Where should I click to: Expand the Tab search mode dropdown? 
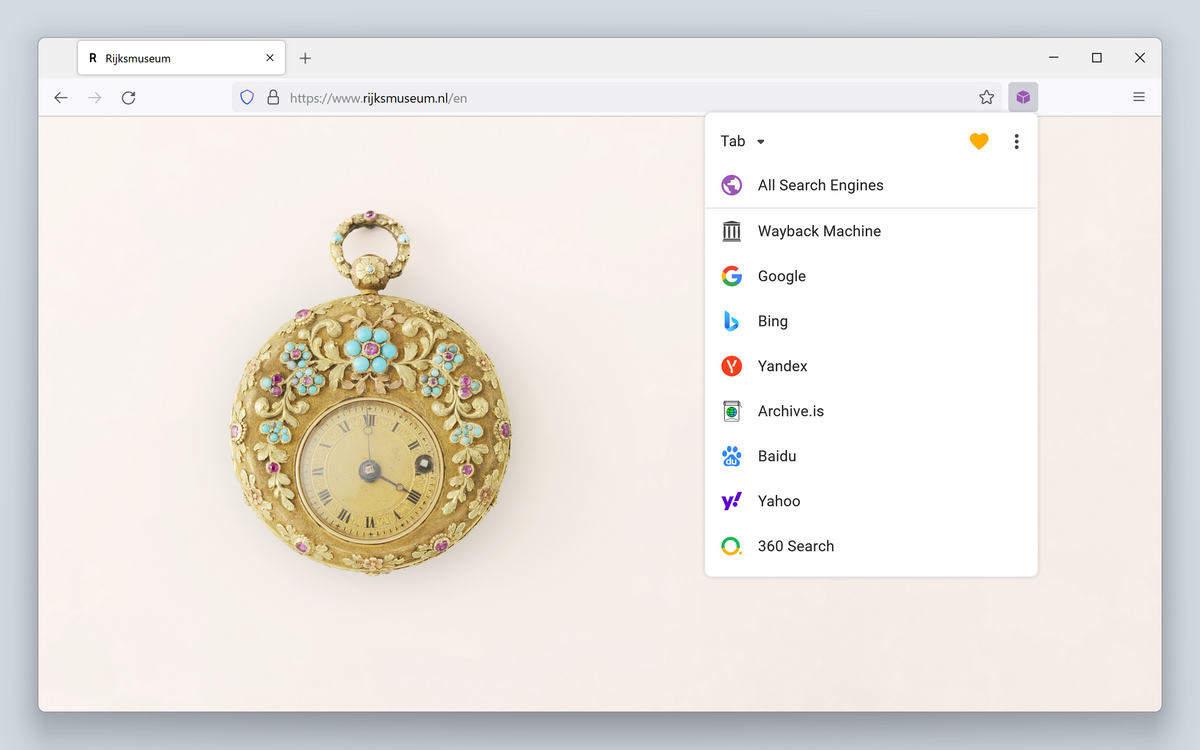pyautogui.click(x=743, y=141)
